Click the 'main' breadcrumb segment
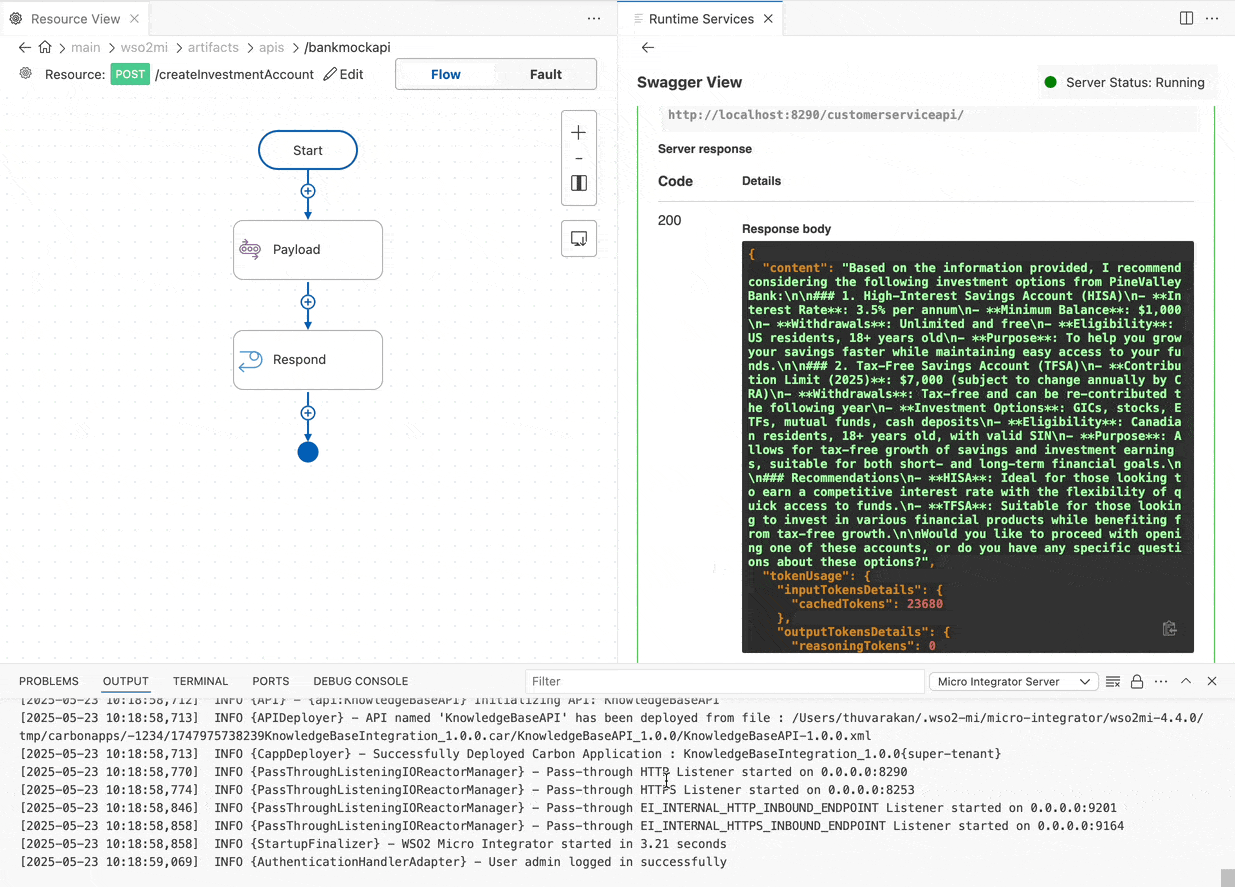The width and height of the screenshot is (1235, 887). click(x=86, y=47)
